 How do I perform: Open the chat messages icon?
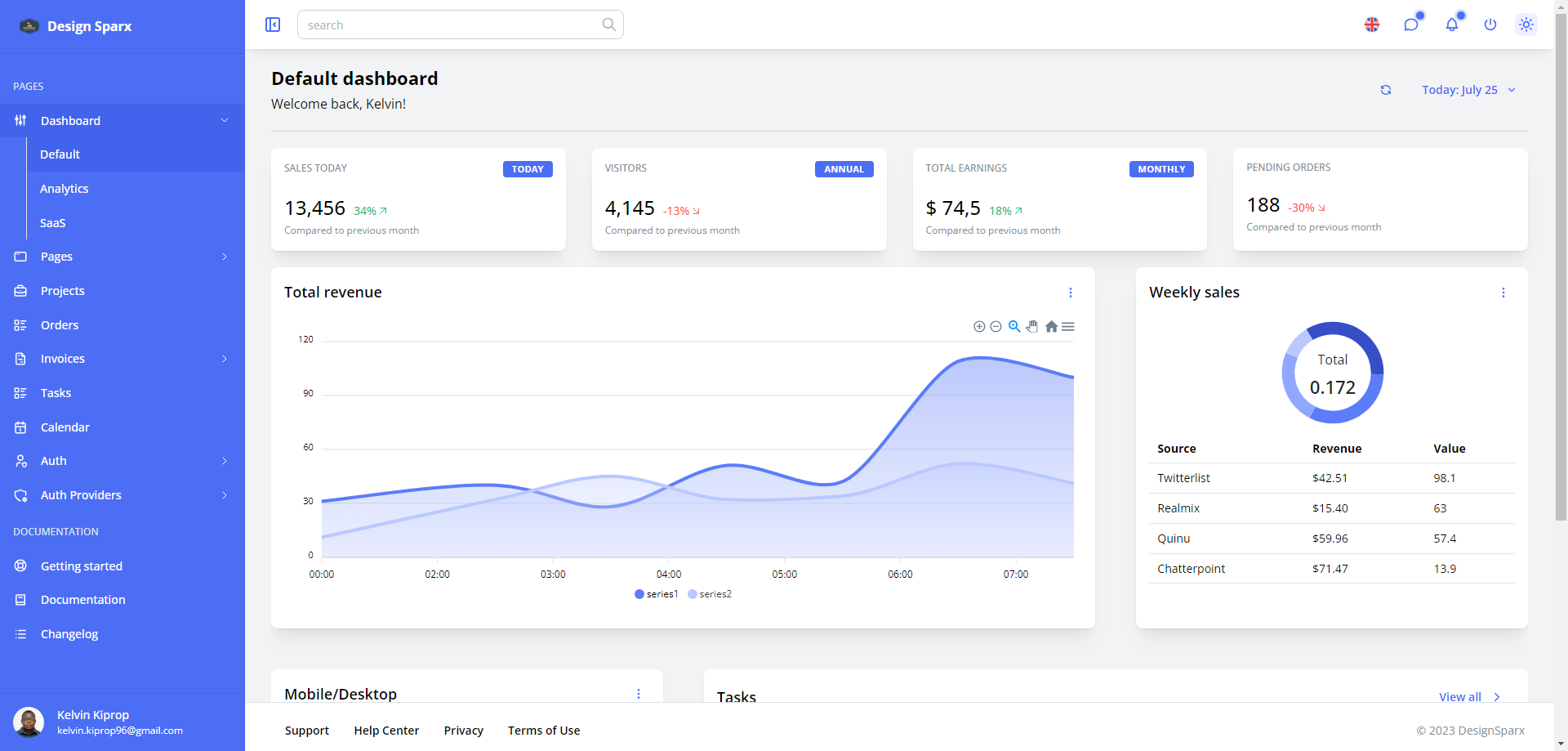tap(1411, 25)
